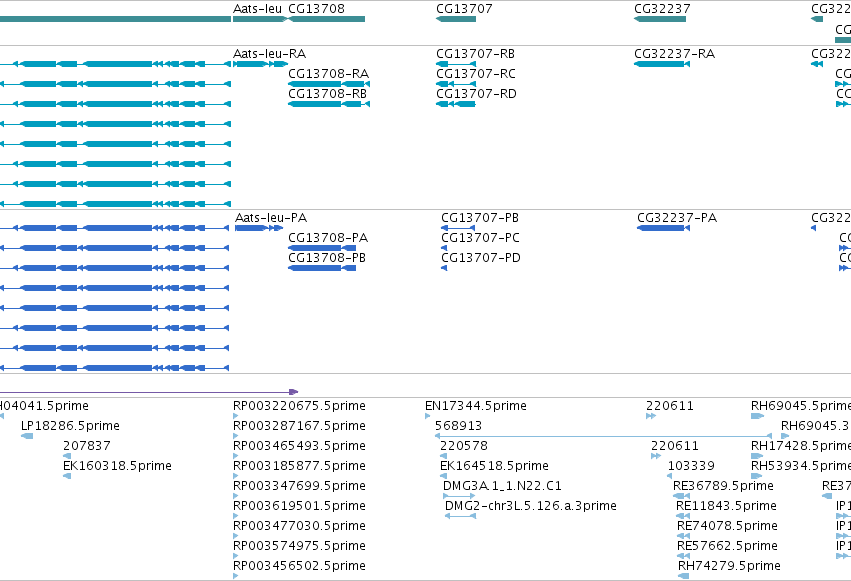The width and height of the screenshot is (851, 581).
Task: Click the CG13707 gene feature bar
Action: [x=456, y=19]
